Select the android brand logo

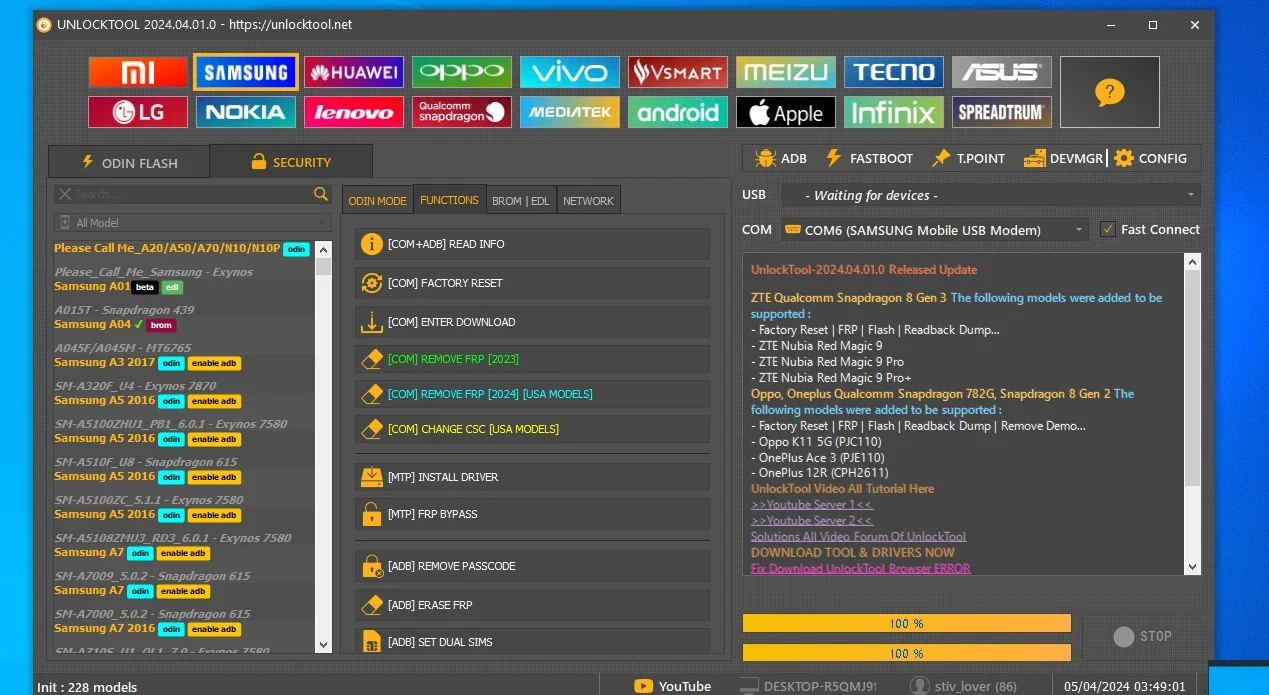point(678,112)
